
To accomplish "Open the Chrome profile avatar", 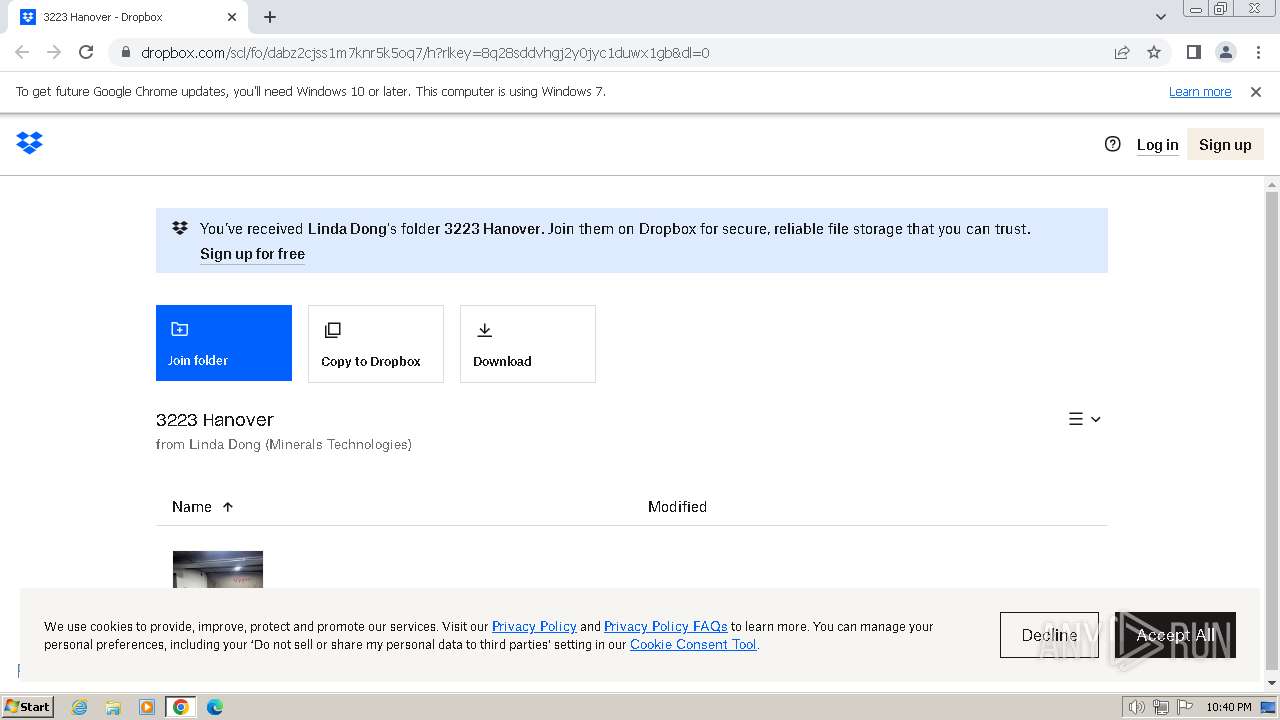I will (1225, 52).
